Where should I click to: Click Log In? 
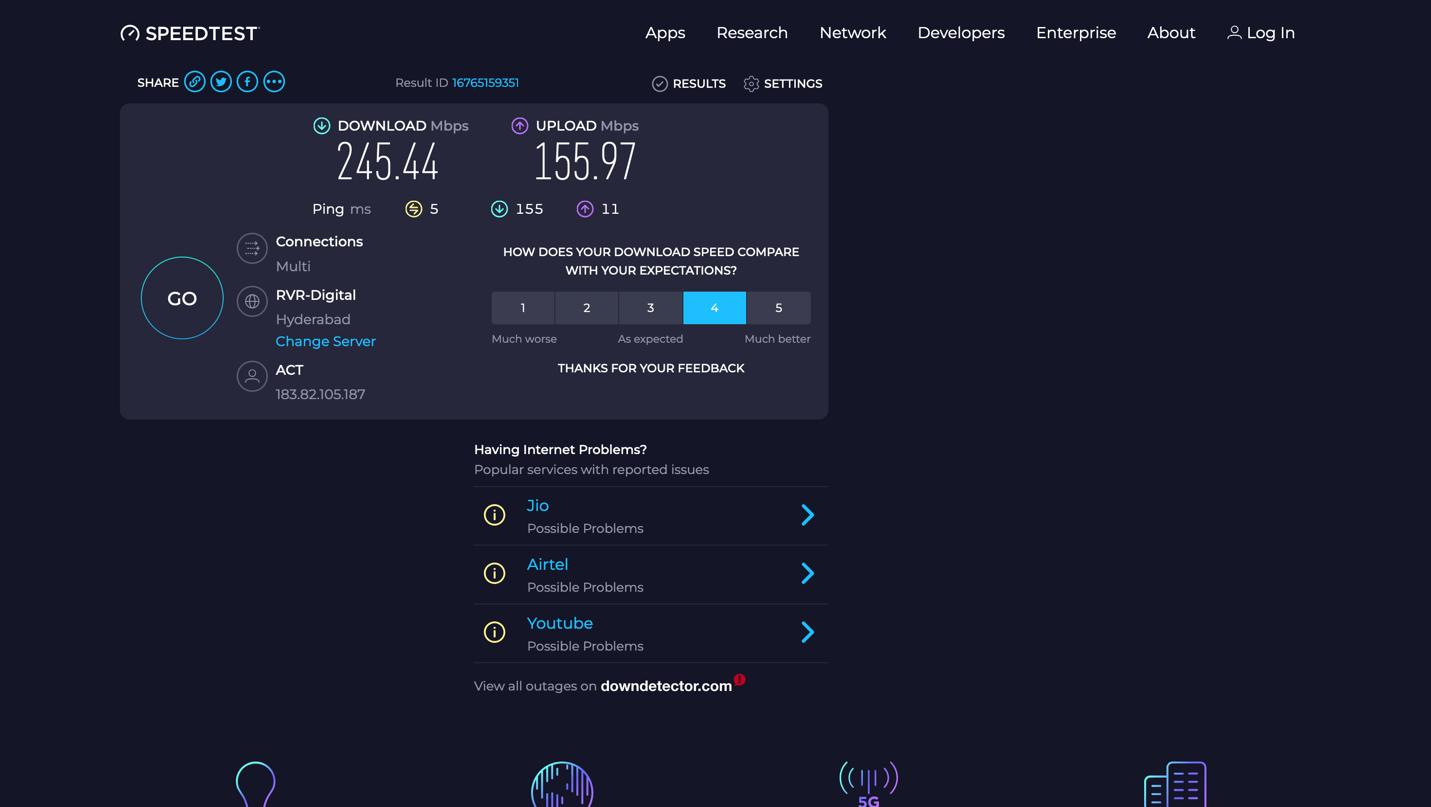pos(1261,33)
